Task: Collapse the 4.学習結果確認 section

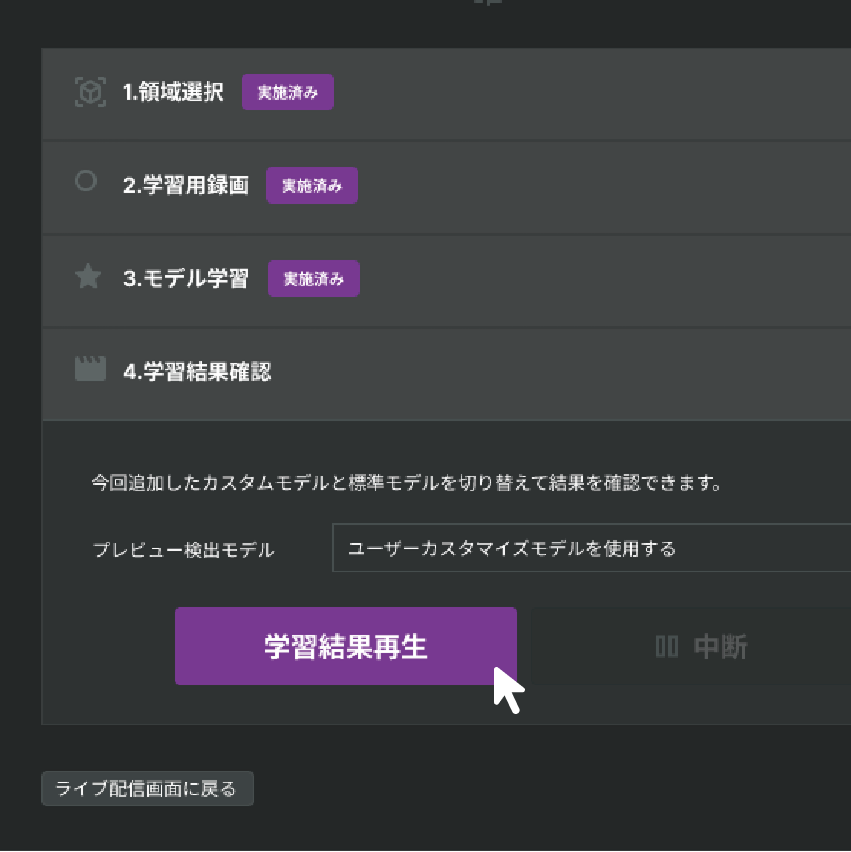Action: [x=197, y=372]
